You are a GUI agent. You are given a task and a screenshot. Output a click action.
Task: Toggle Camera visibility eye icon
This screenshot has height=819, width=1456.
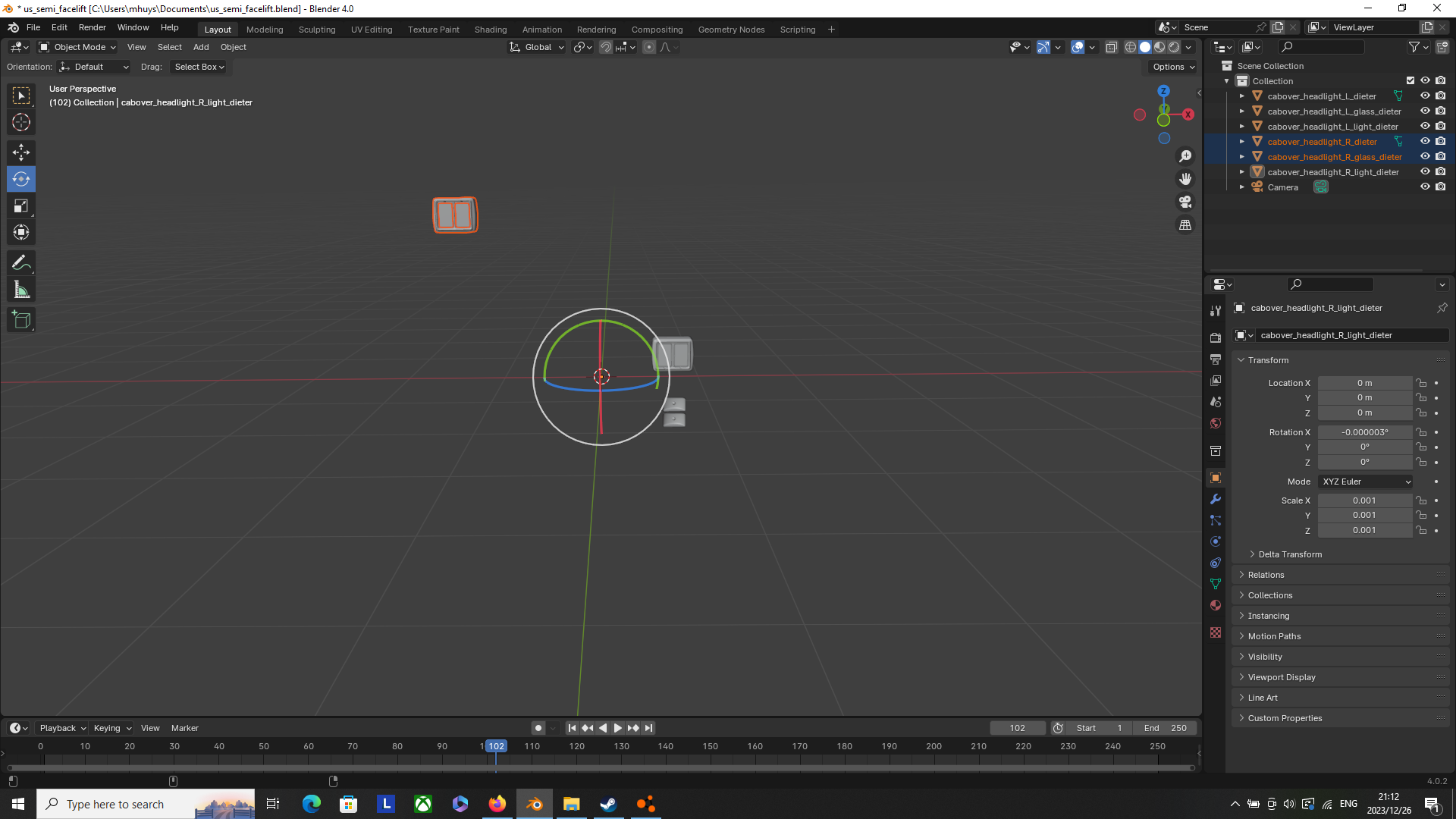click(1425, 187)
